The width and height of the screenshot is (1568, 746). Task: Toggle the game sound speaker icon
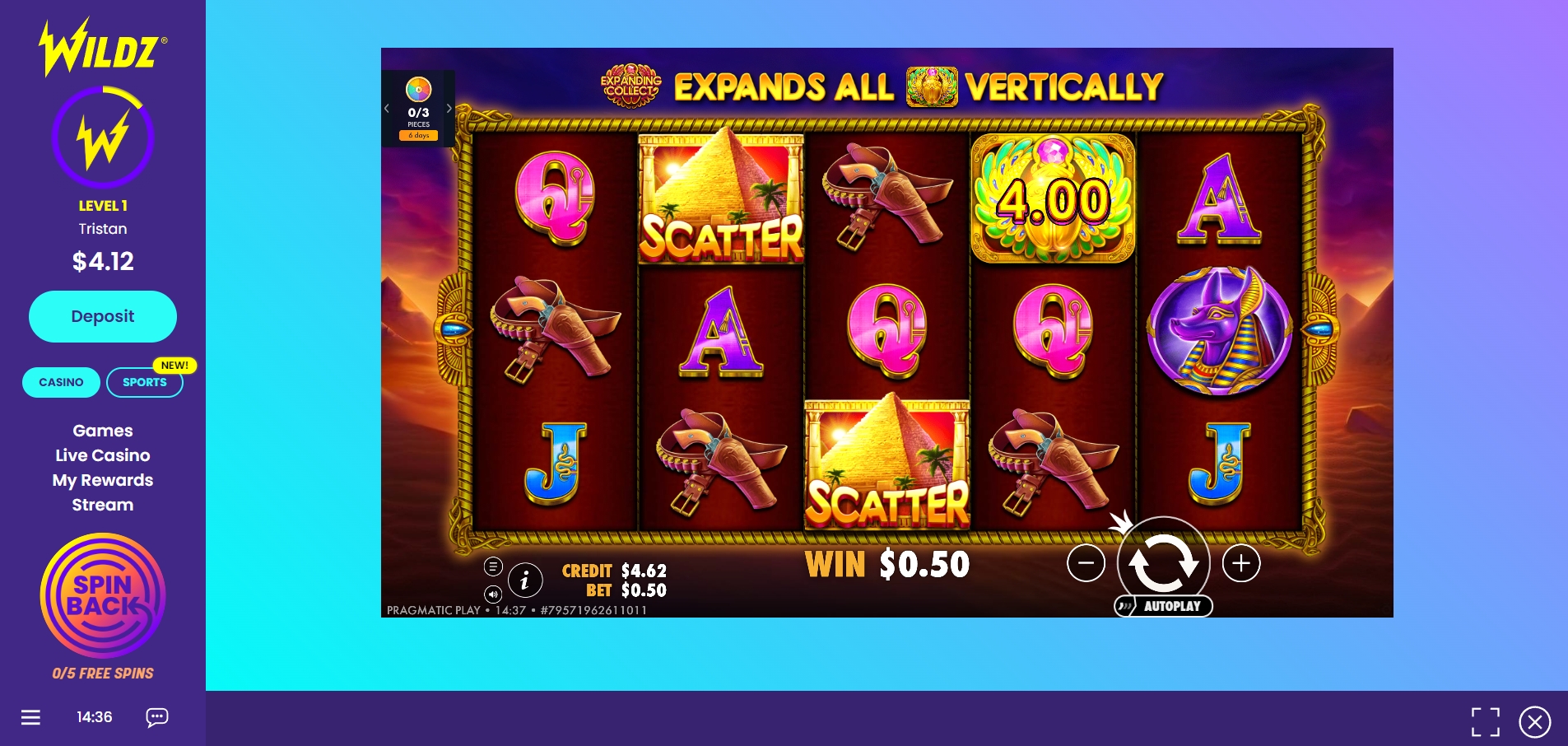tap(493, 594)
